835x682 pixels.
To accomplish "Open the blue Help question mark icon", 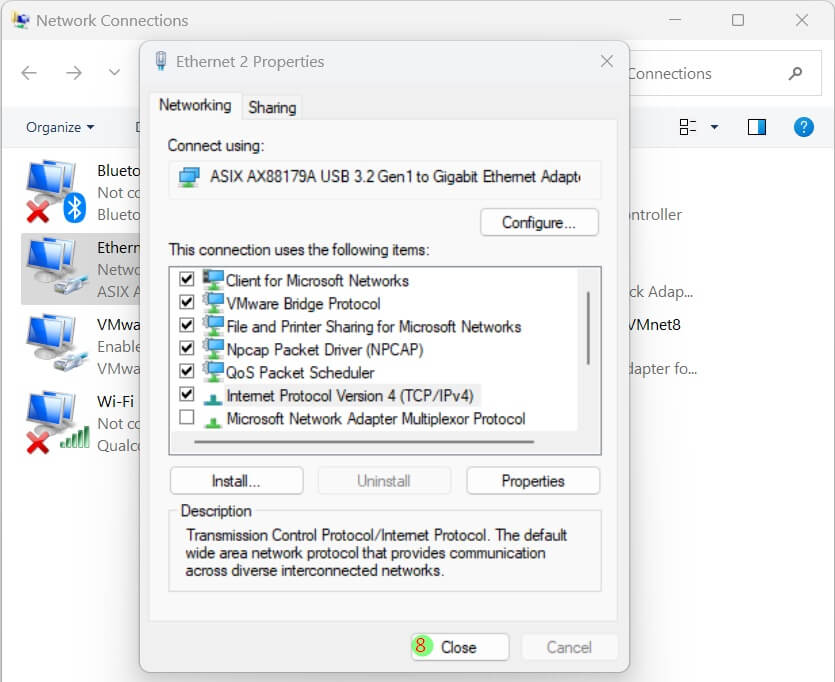I will [x=803, y=127].
